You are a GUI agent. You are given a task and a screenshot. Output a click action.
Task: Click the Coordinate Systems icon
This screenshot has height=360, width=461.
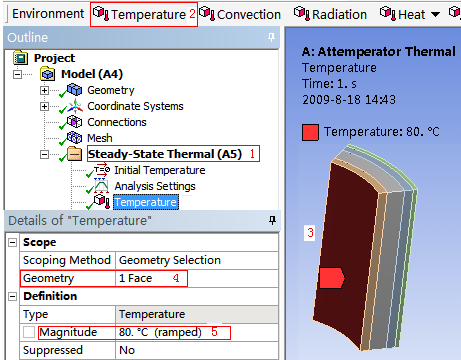pyautogui.click(x=75, y=106)
